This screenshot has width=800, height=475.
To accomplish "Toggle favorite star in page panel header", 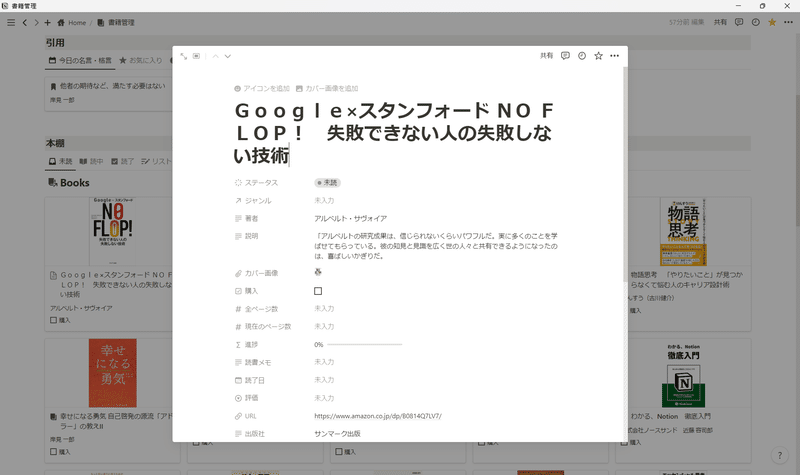I will [x=598, y=56].
